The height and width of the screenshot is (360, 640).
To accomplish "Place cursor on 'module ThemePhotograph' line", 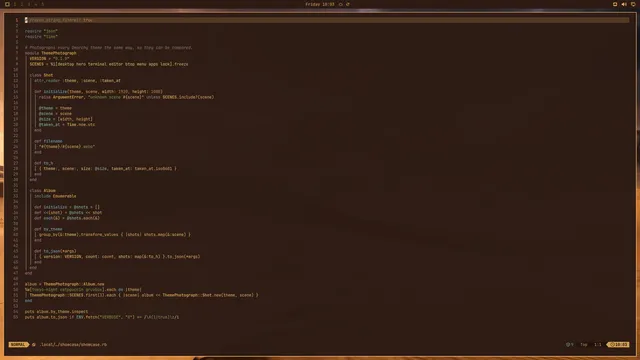I will pyautogui.click(x=51, y=53).
